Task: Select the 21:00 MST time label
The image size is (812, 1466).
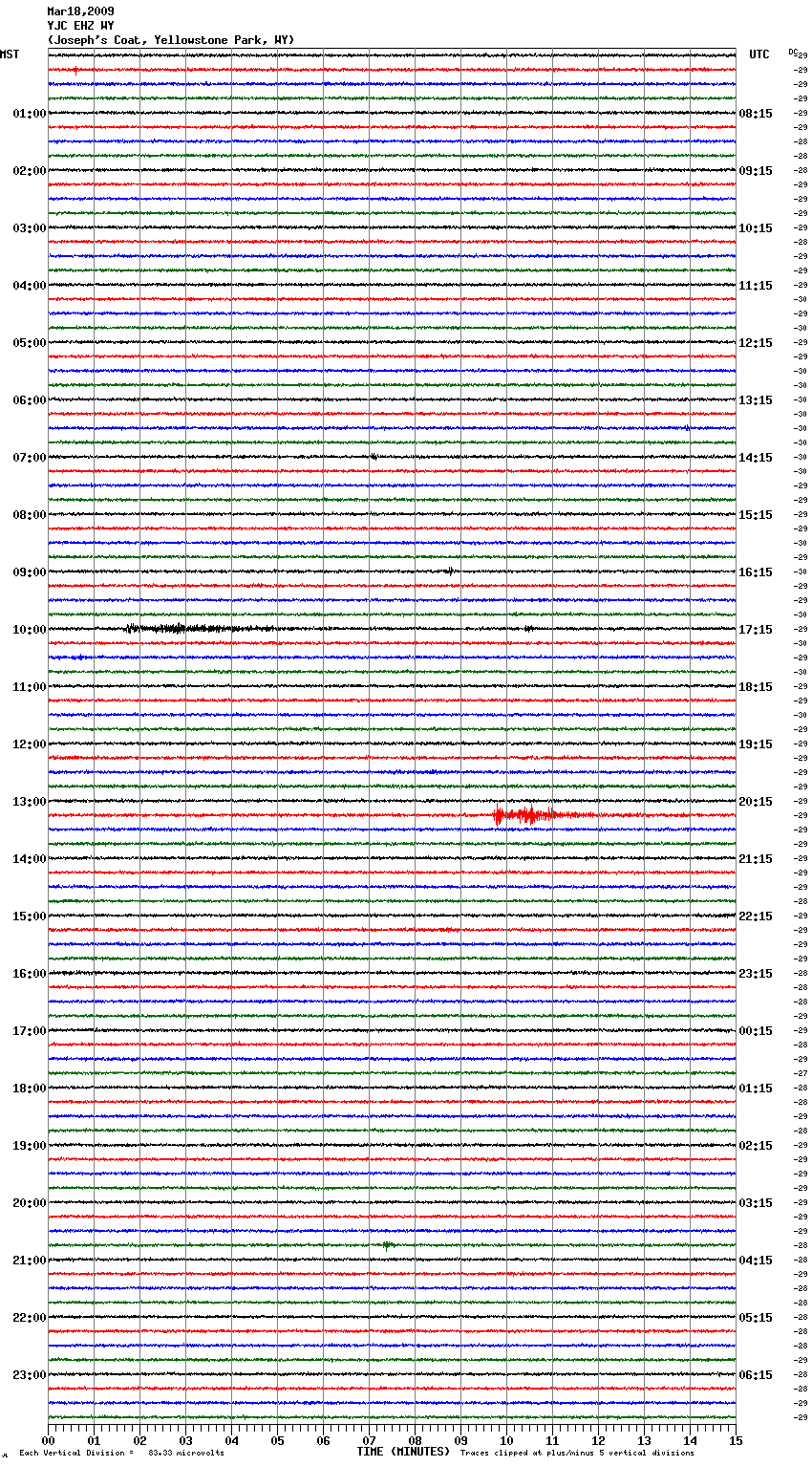Action: coord(30,1261)
